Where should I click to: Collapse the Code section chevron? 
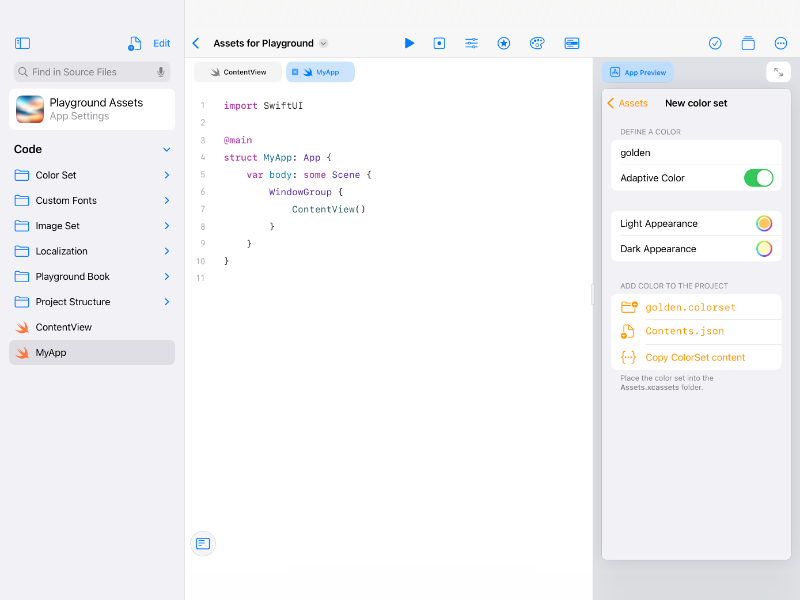pyautogui.click(x=167, y=150)
